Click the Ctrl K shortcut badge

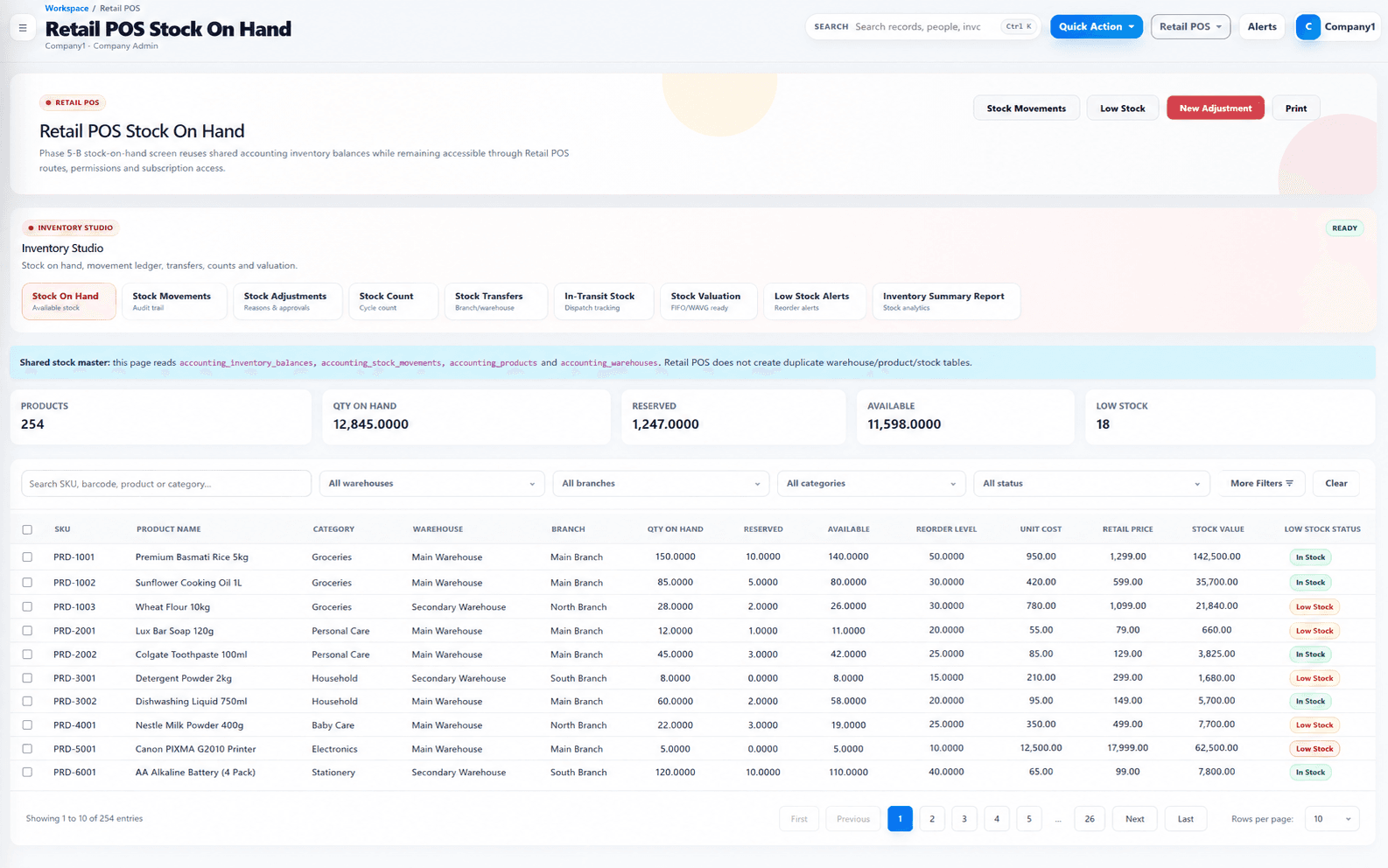coord(1018,27)
